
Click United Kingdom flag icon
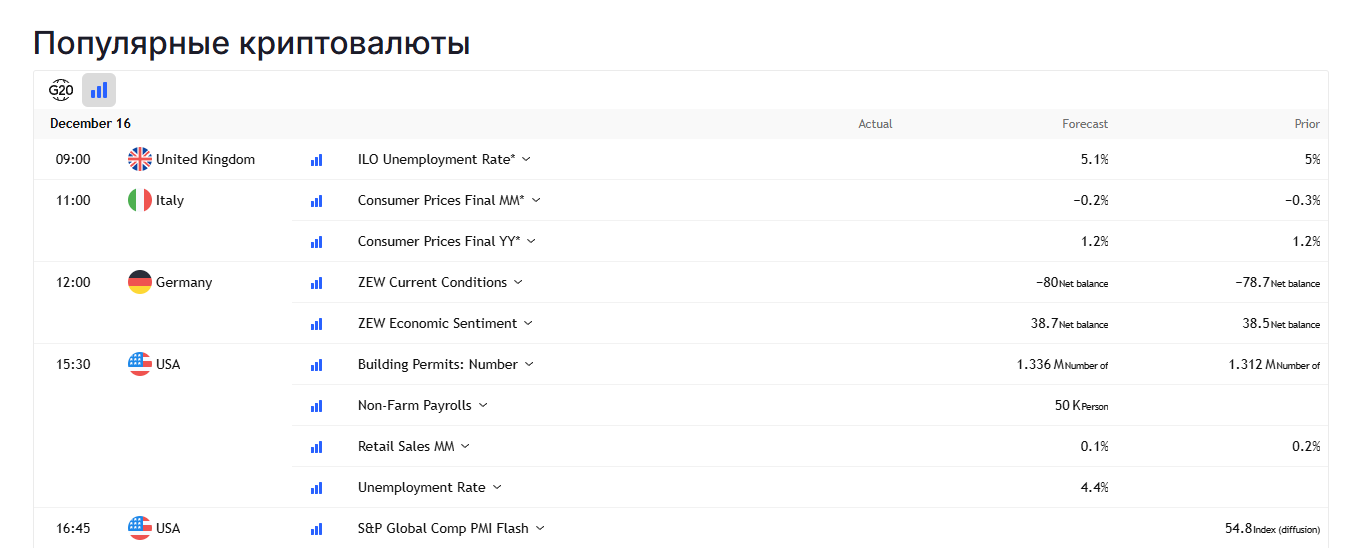click(x=140, y=159)
